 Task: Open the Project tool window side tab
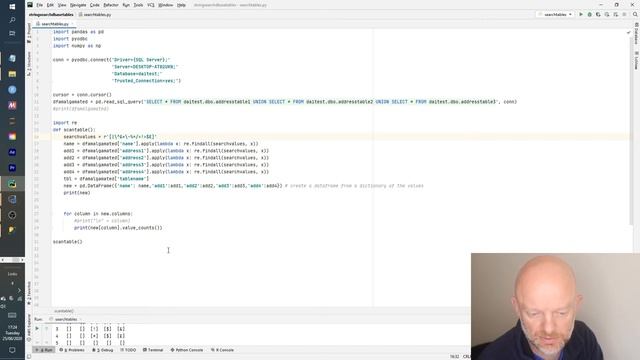point(29,33)
